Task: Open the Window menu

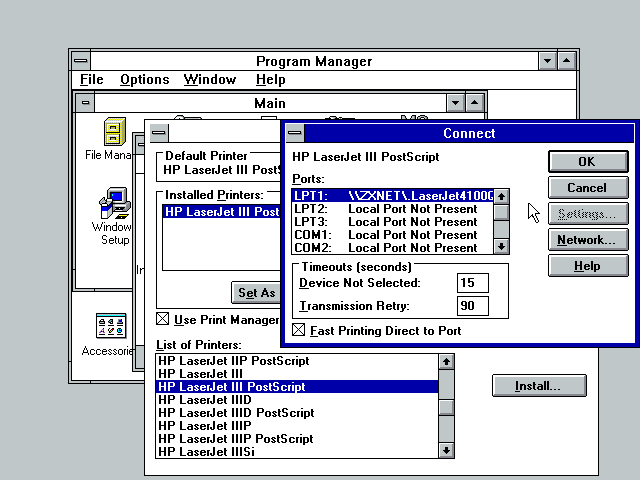Action: point(210,80)
